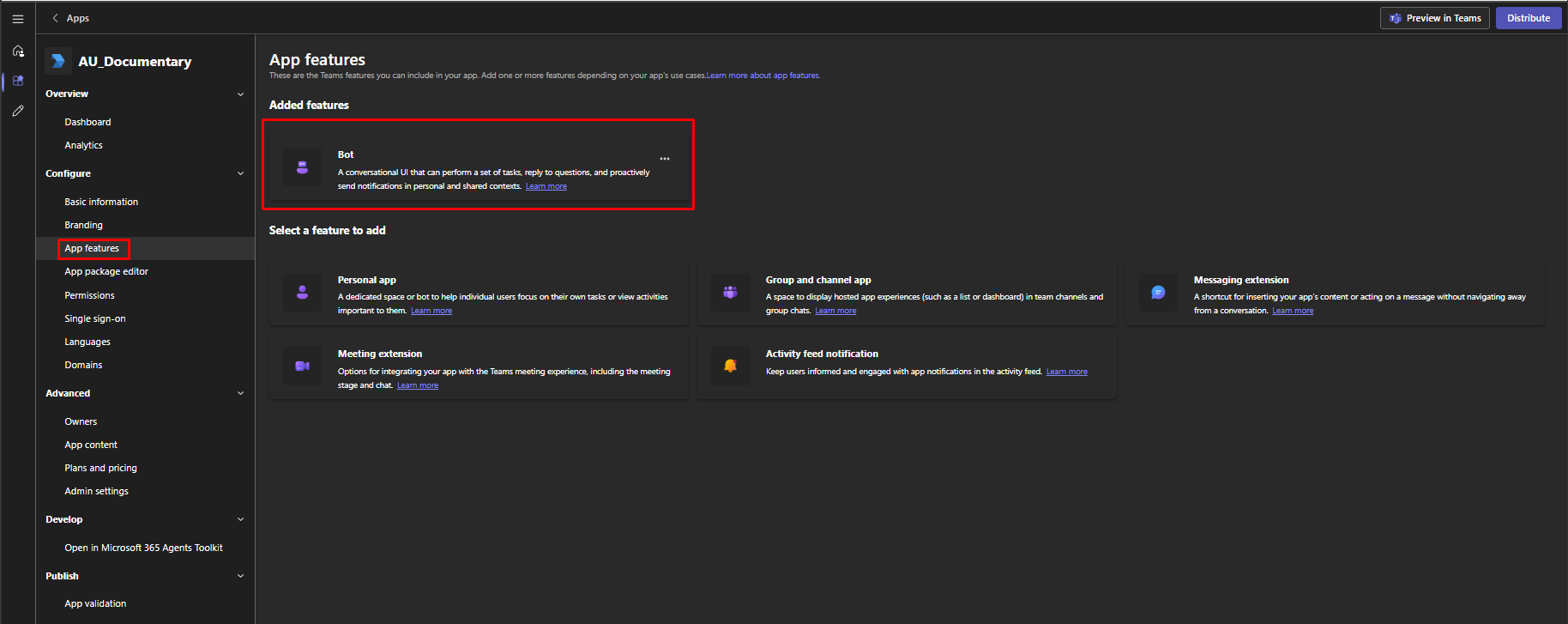This screenshot has height=624, width=1568.
Task: Open Learn more about app features link
Action: click(763, 76)
